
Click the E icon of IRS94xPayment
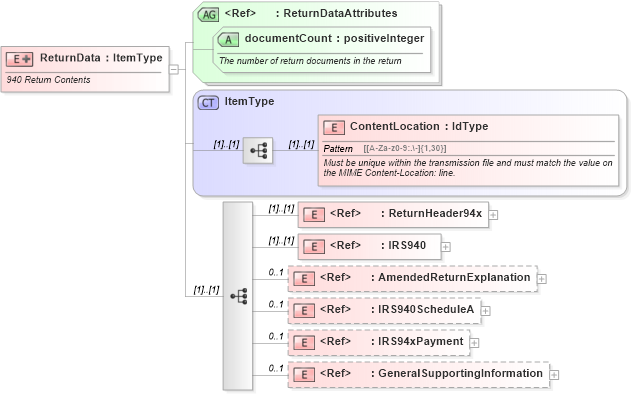[304, 342]
